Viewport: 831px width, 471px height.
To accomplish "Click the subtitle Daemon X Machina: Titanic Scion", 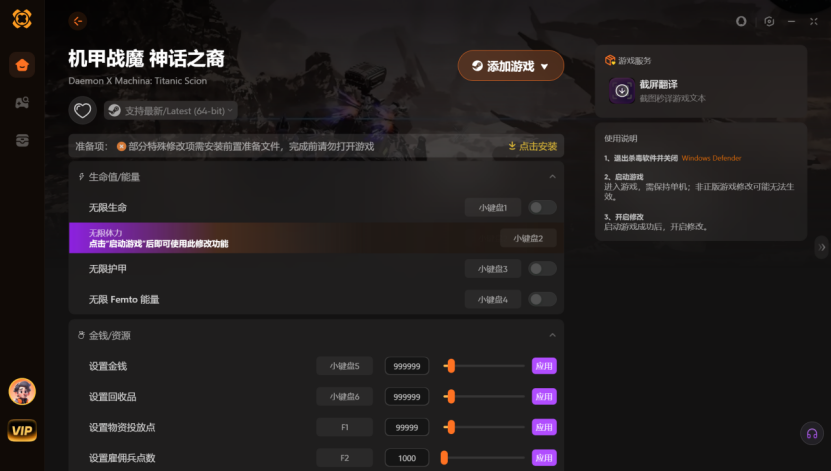I will (x=138, y=81).
